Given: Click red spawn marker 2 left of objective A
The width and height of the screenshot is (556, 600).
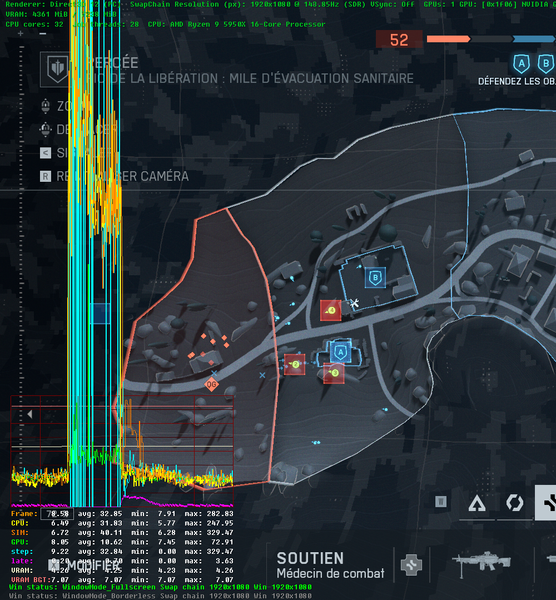Looking at the screenshot, I should pyautogui.click(x=295, y=364).
